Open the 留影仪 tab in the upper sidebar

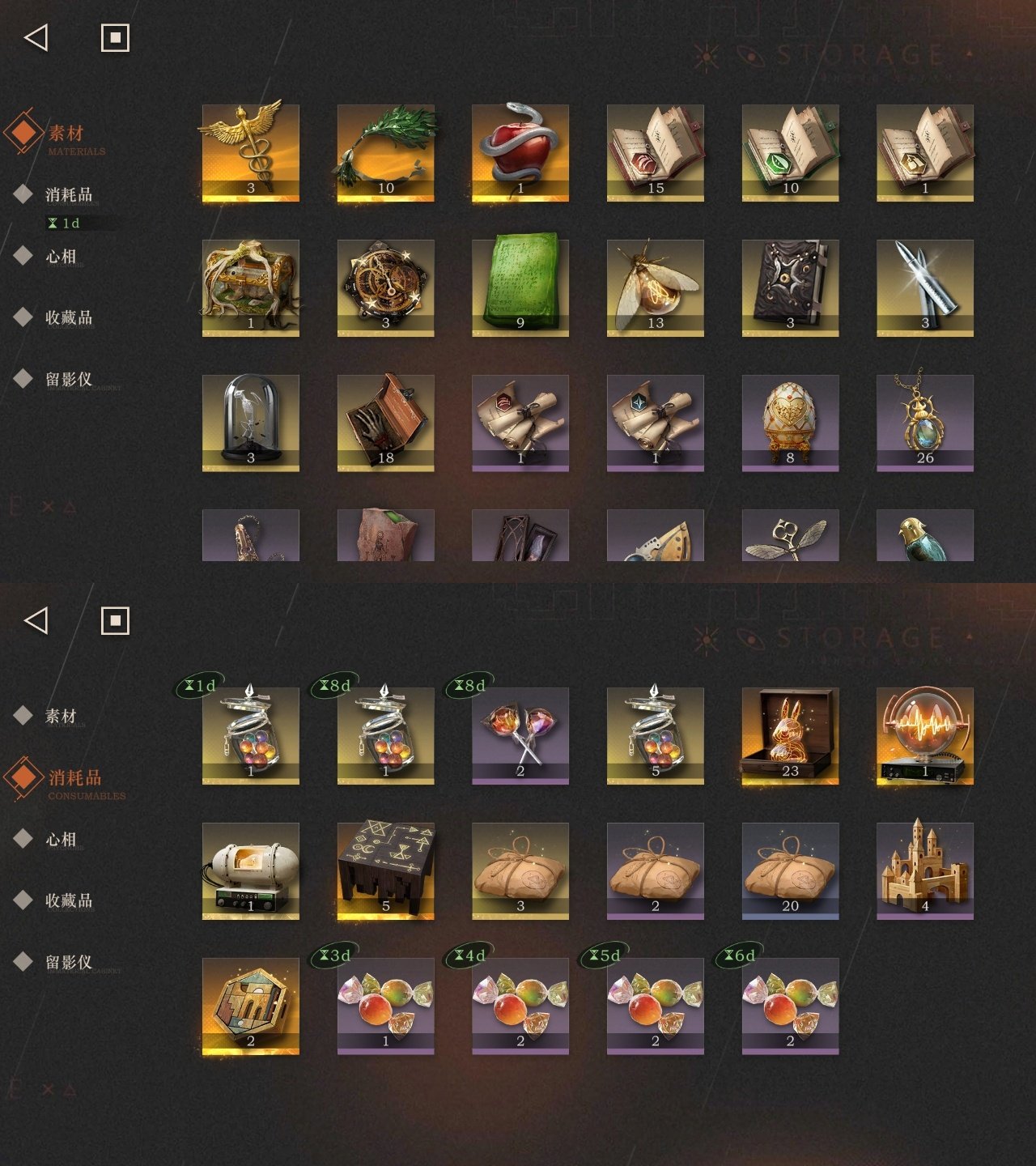69,379
